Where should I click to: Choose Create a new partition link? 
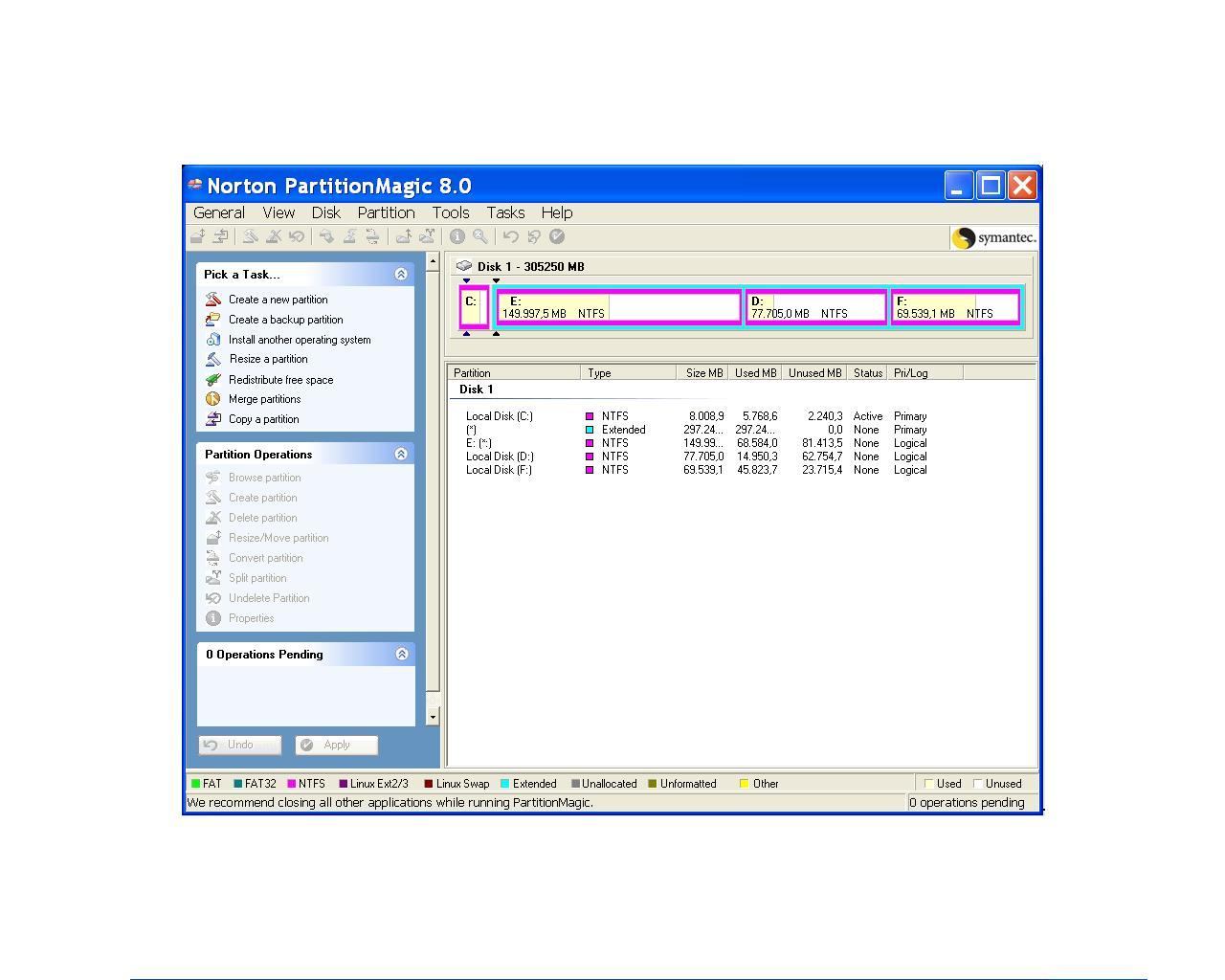coord(278,300)
